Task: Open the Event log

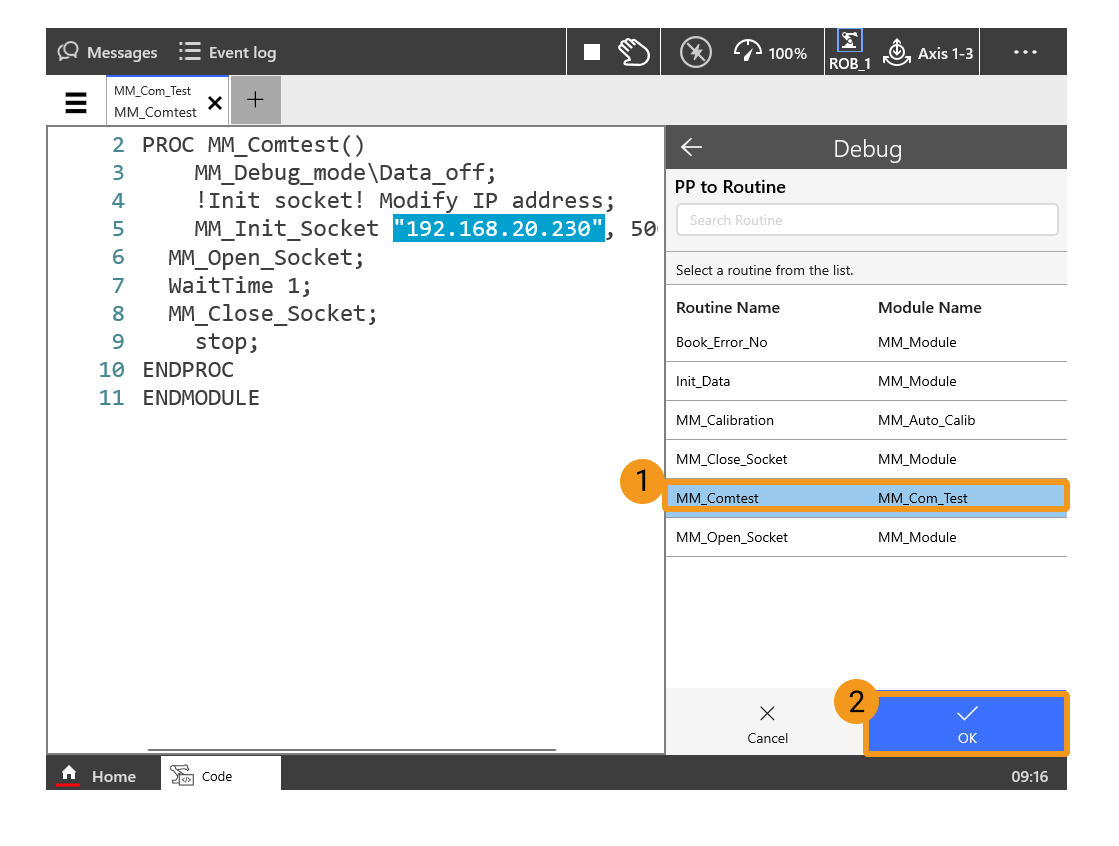Action: coord(227,52)
